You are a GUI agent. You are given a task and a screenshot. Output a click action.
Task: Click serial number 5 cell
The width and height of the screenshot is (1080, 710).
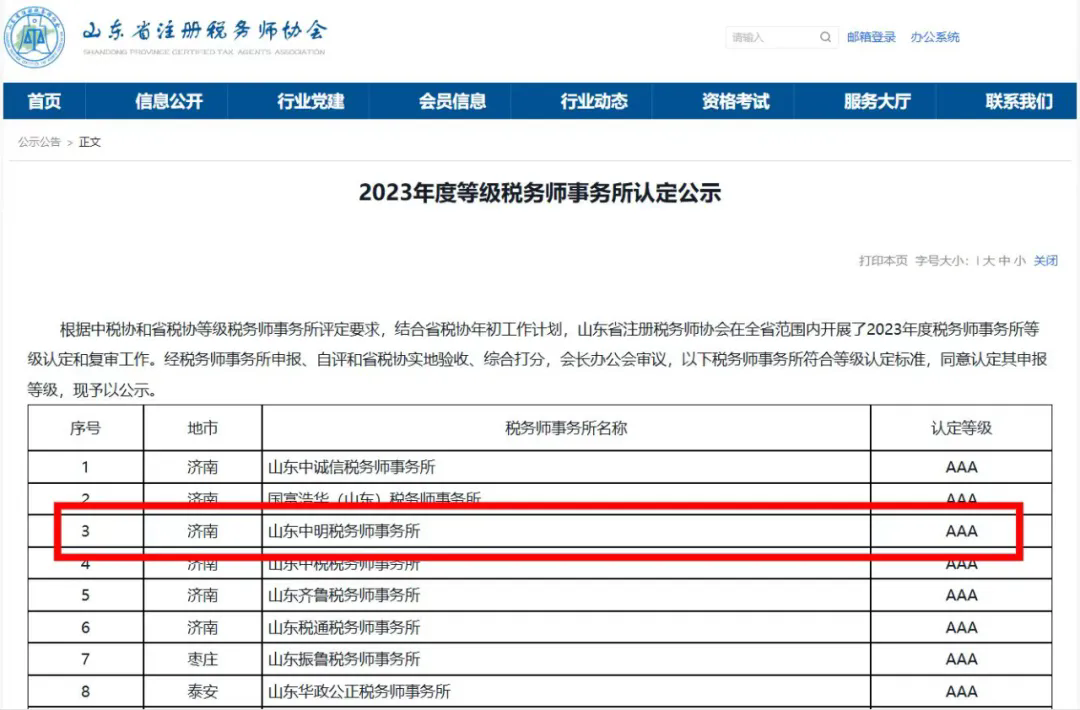85,595
